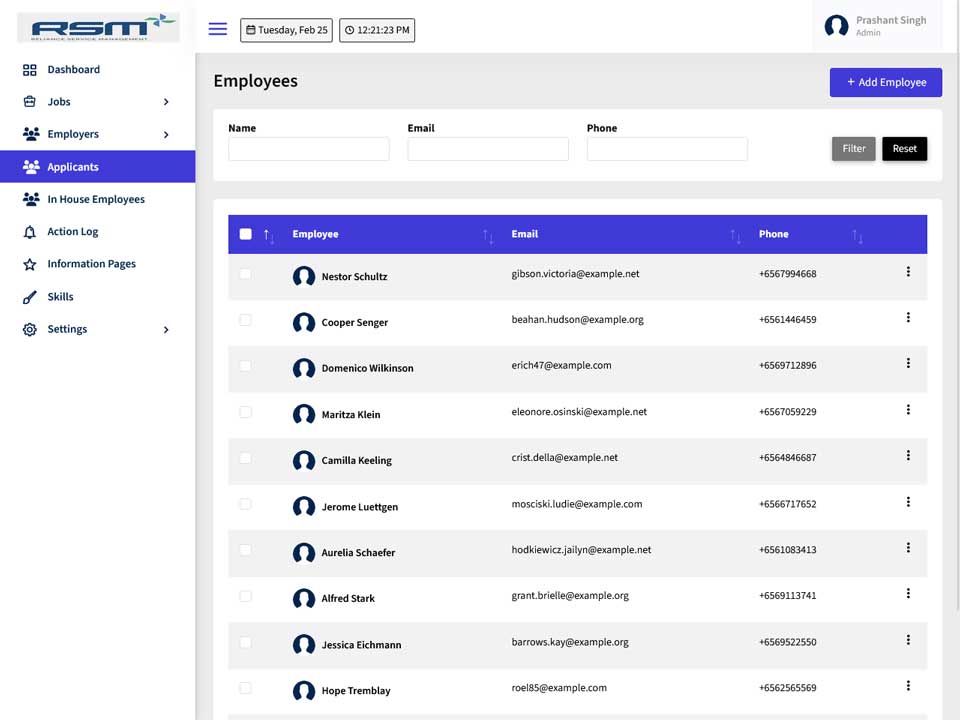Check the box for Alfred Stark

click(246, 596)
